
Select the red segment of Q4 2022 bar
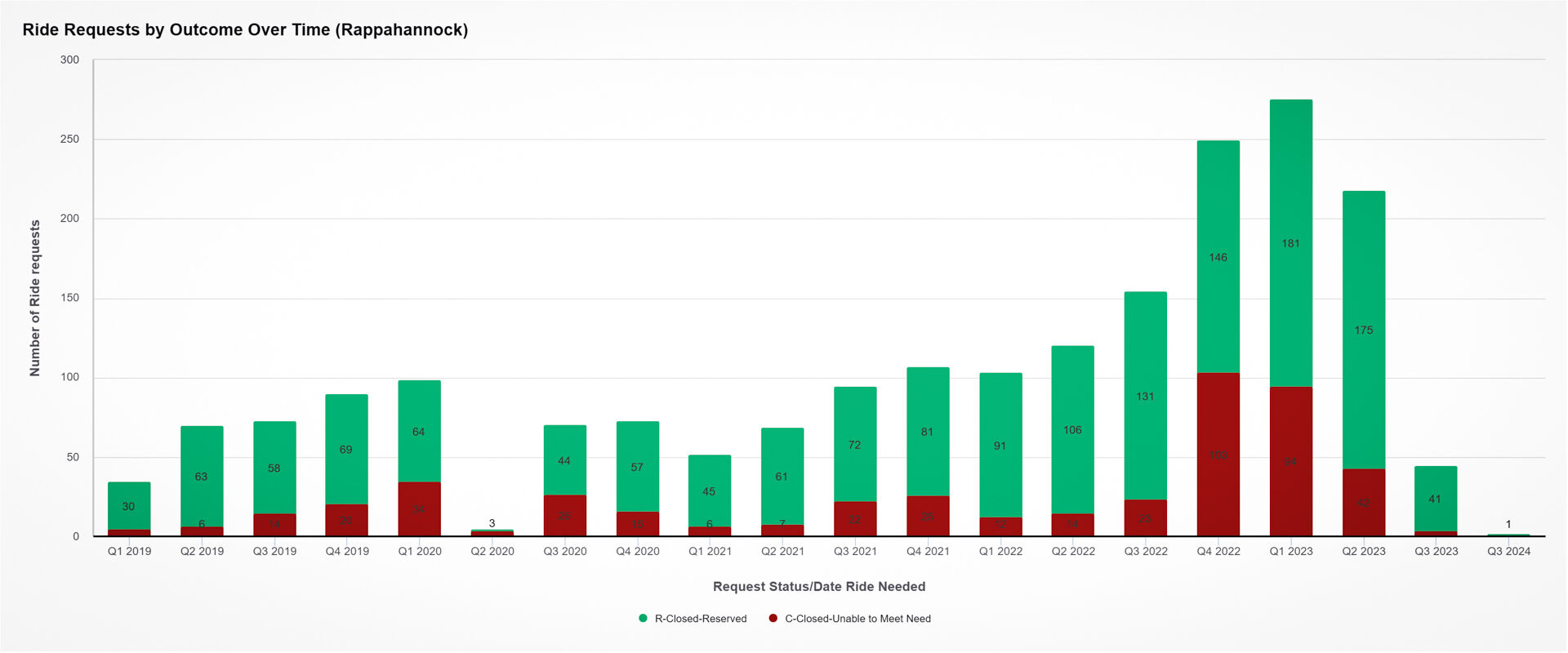click(x=1218, y=455)
